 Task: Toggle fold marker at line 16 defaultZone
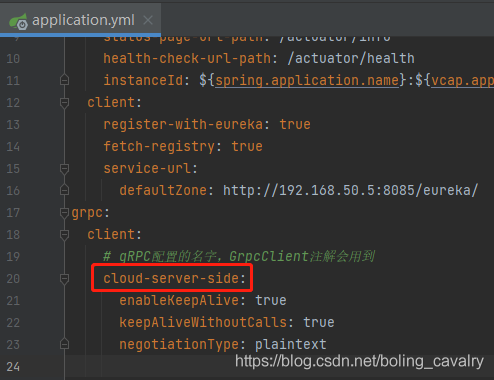point(64,190)
